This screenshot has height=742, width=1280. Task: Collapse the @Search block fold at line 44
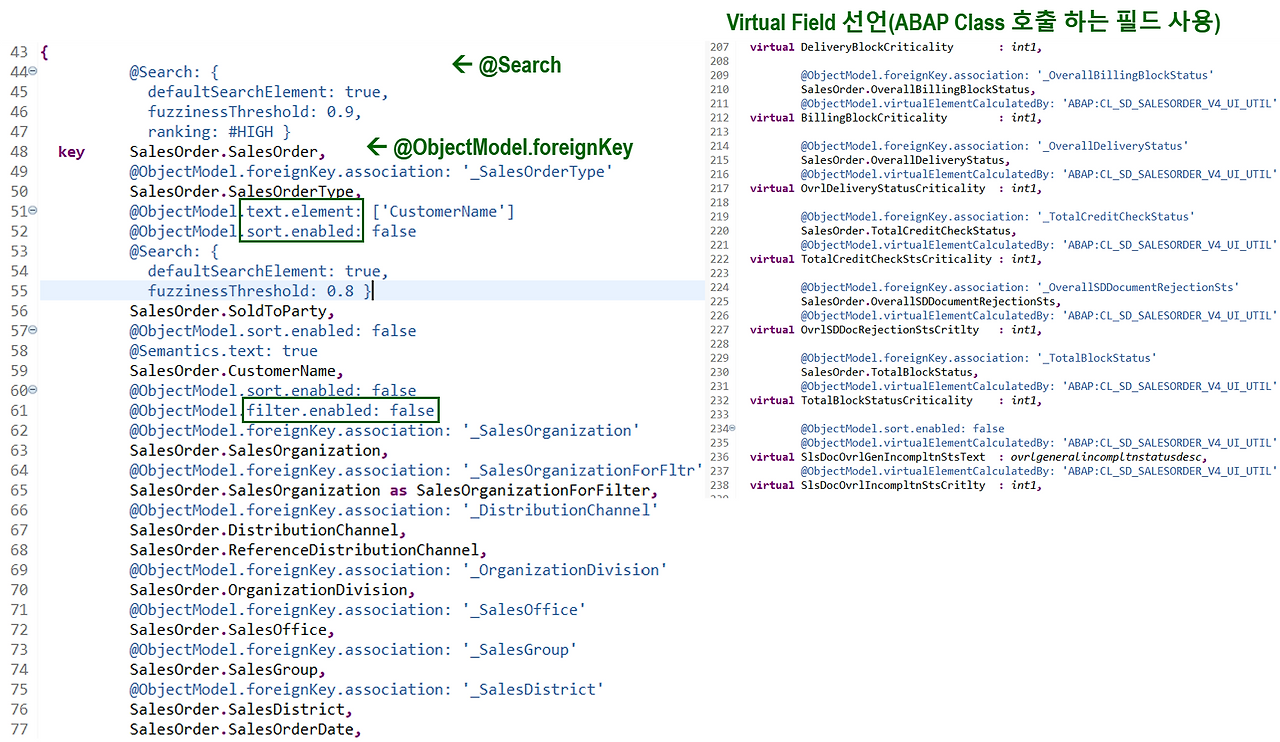point(33,72)
